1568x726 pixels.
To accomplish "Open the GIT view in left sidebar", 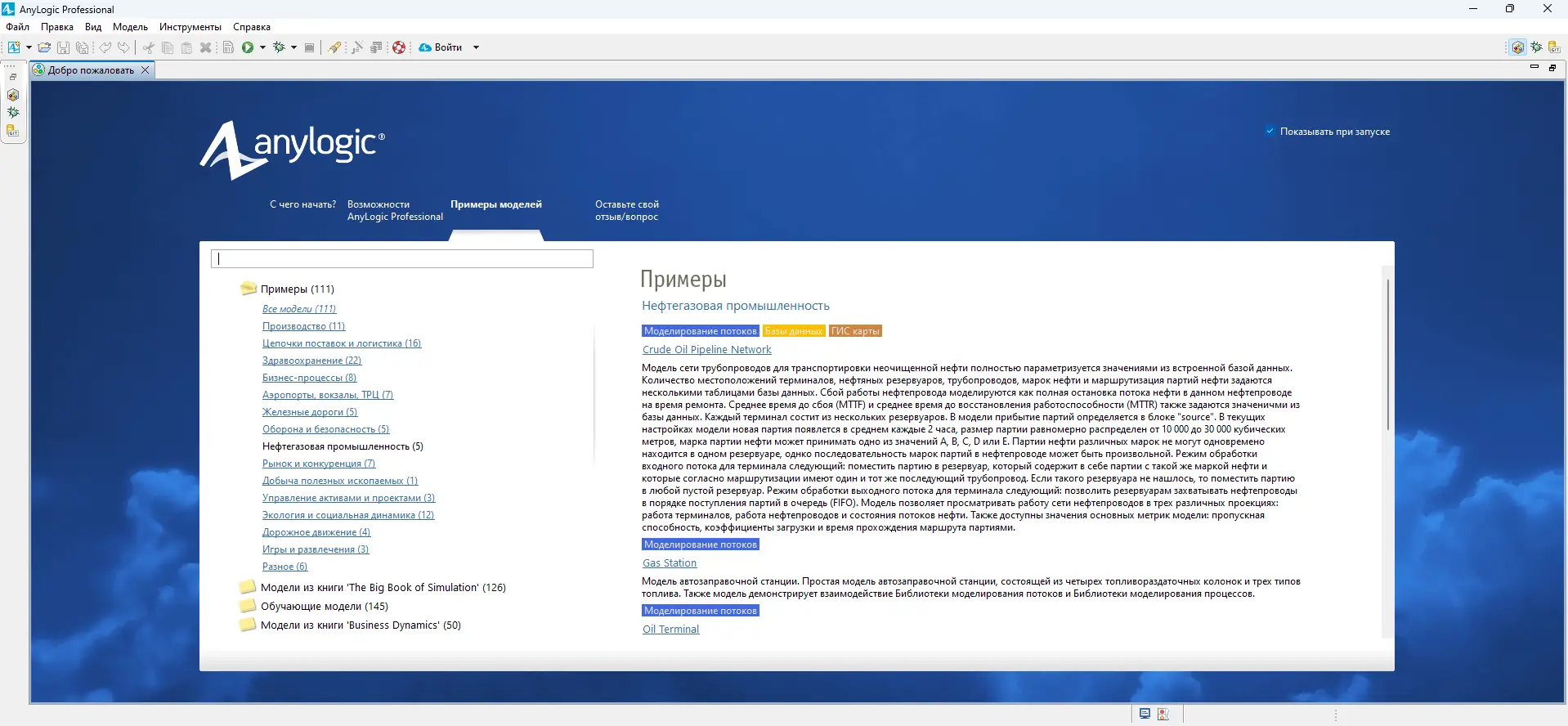I will [13, 131].
